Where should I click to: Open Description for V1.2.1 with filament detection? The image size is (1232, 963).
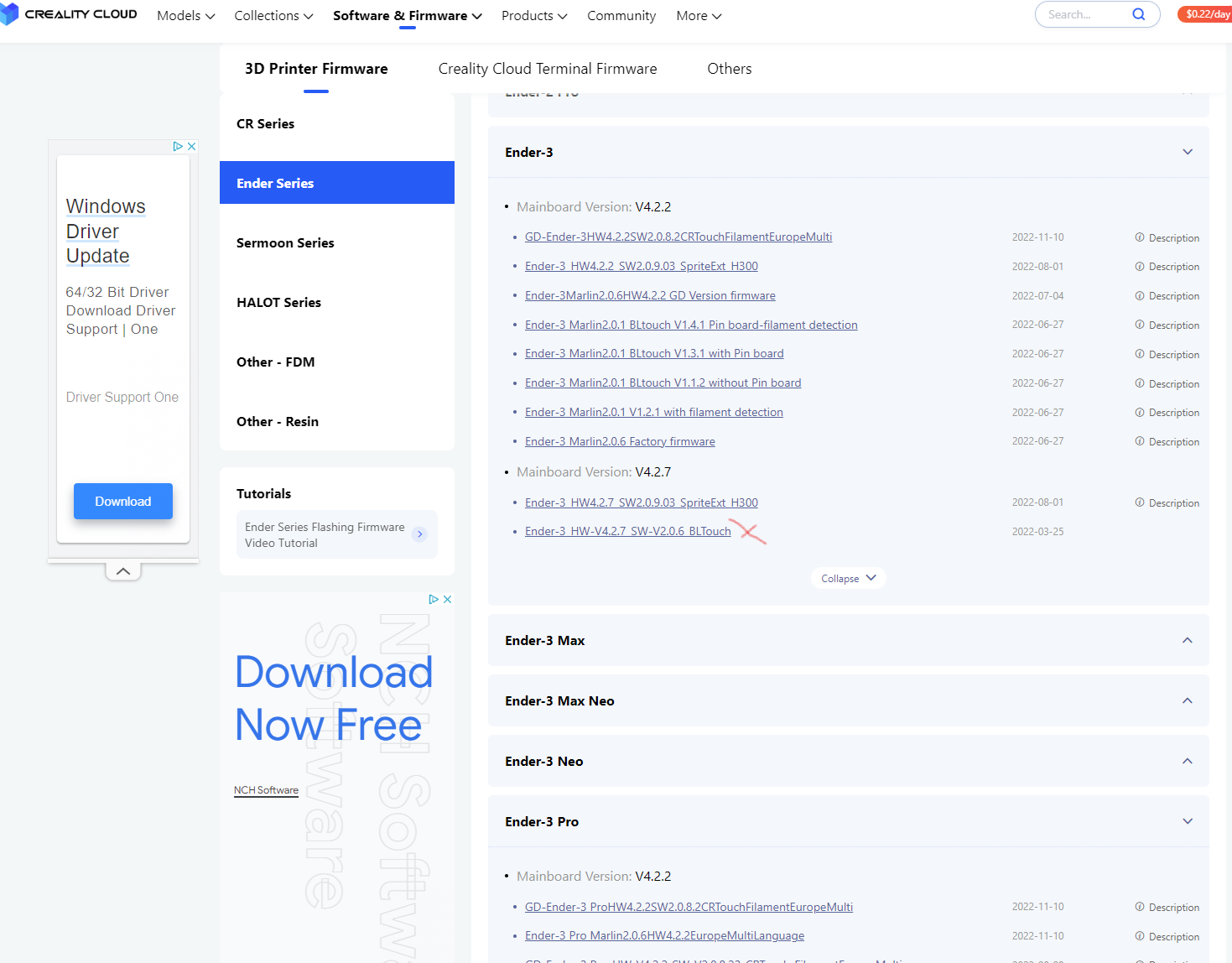coord(1167,413)
